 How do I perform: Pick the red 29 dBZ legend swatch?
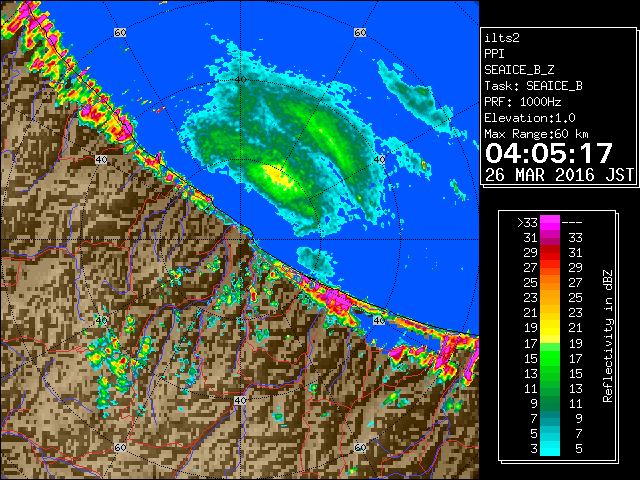coord(550,253)
